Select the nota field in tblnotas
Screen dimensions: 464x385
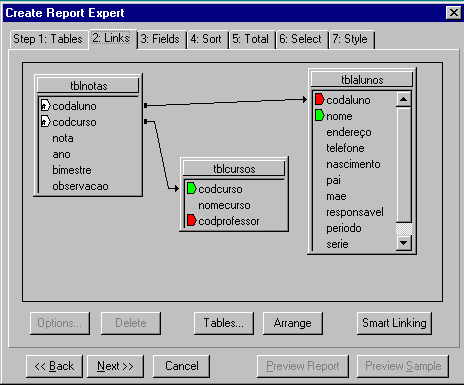pos(63,138)
